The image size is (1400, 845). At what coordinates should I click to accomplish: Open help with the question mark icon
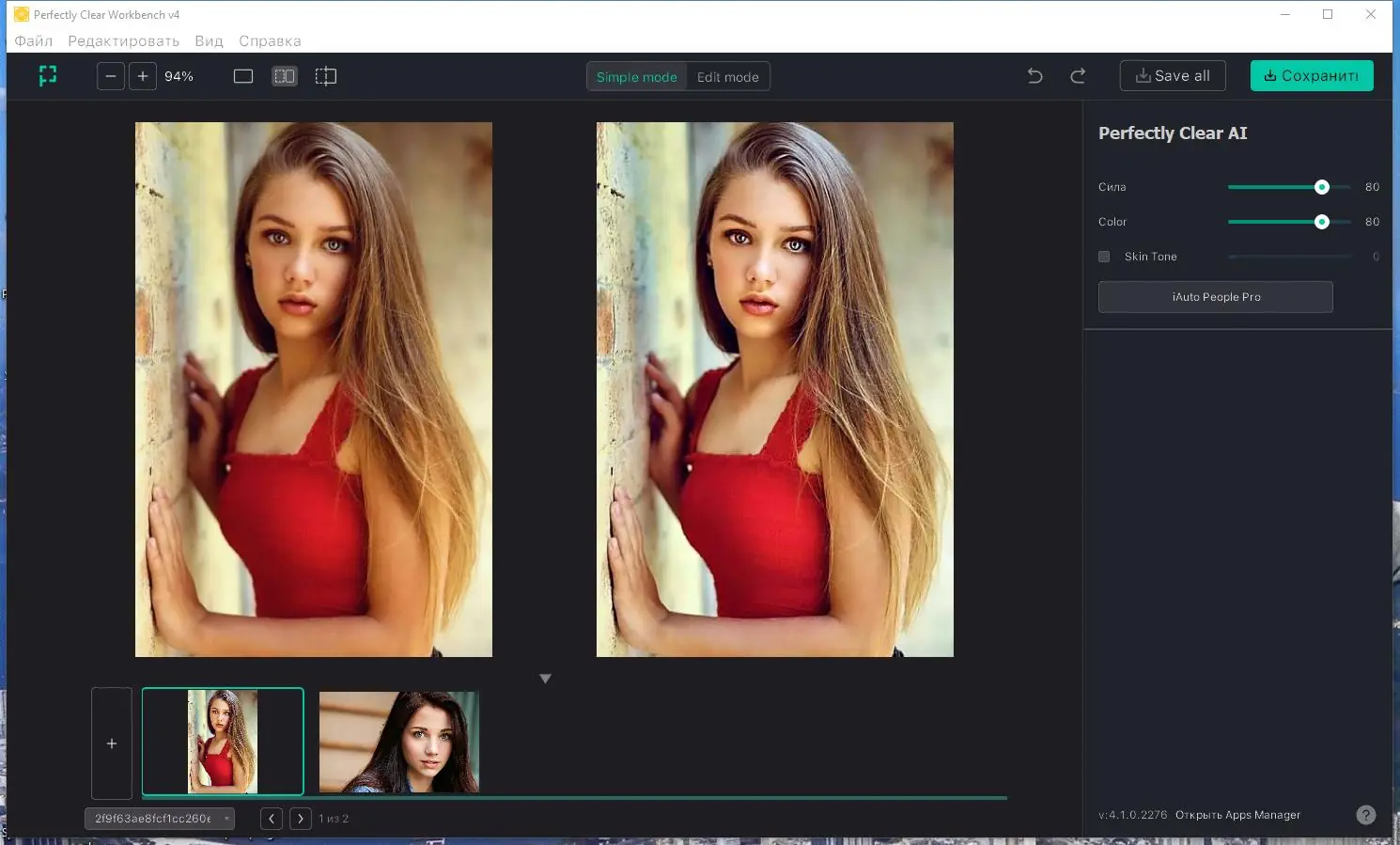[x=1366, y=815]
